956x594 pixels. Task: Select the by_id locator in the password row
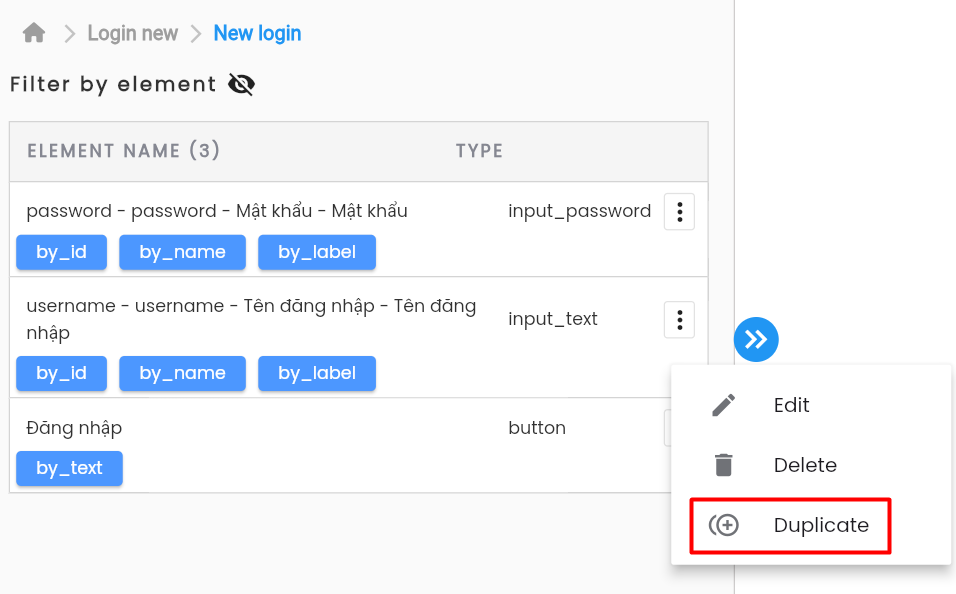pos(62,252)
